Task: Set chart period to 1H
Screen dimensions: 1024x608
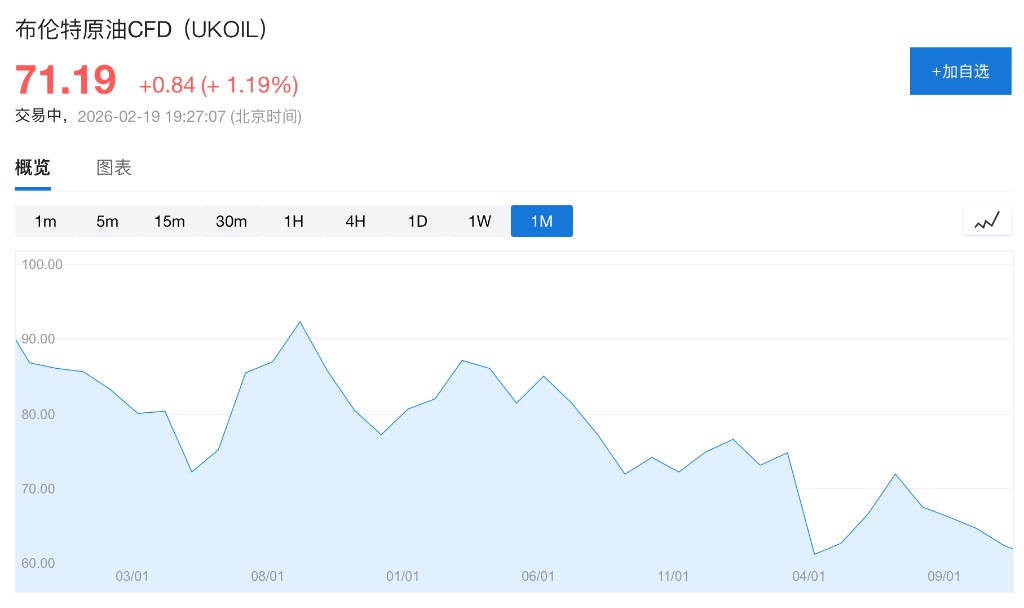Action: (x=293, y=221)
